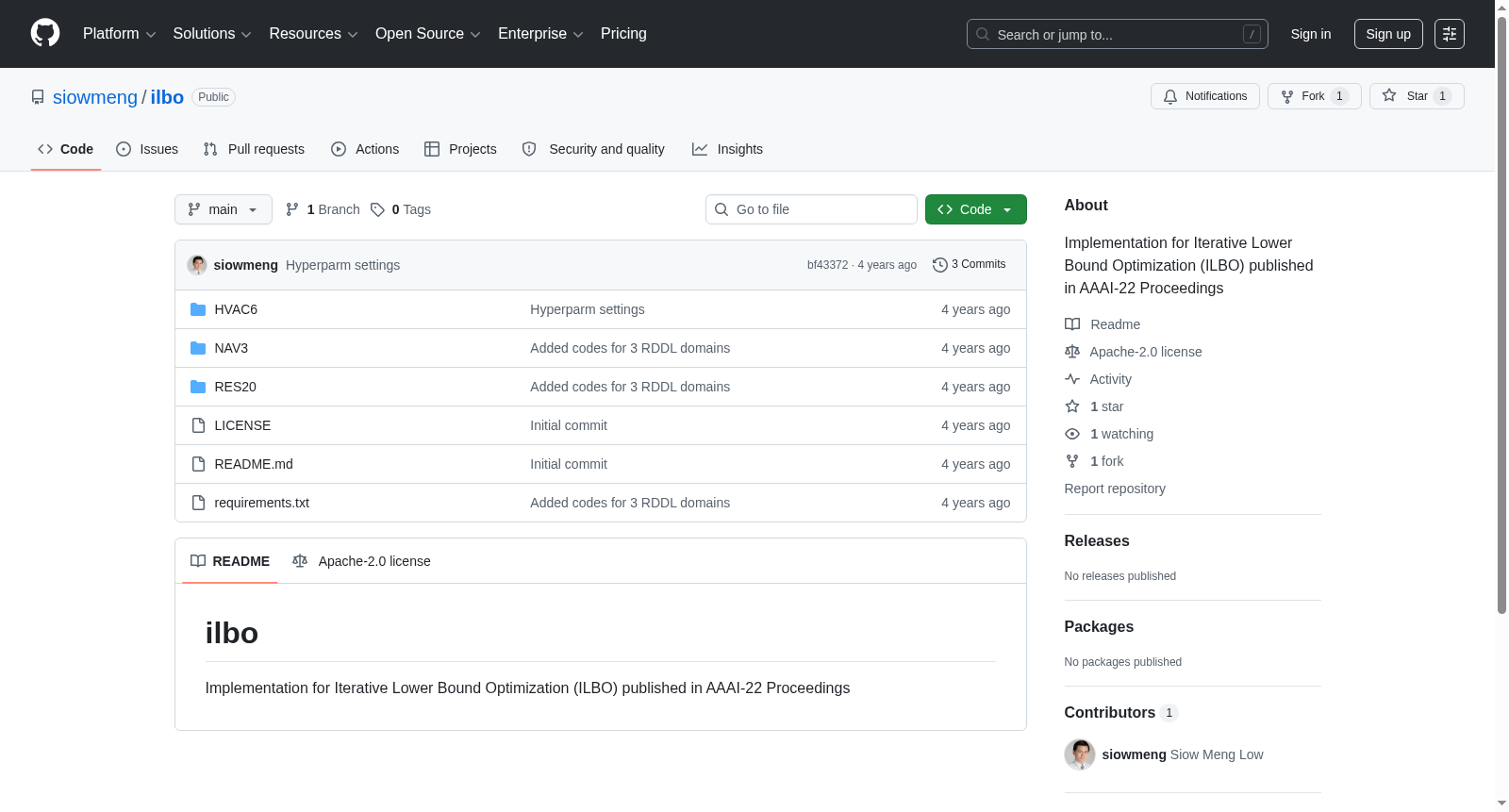Click the book icon next to Readme
1509x812 pixels.
pyautogui.click(x=1072, y=324)
